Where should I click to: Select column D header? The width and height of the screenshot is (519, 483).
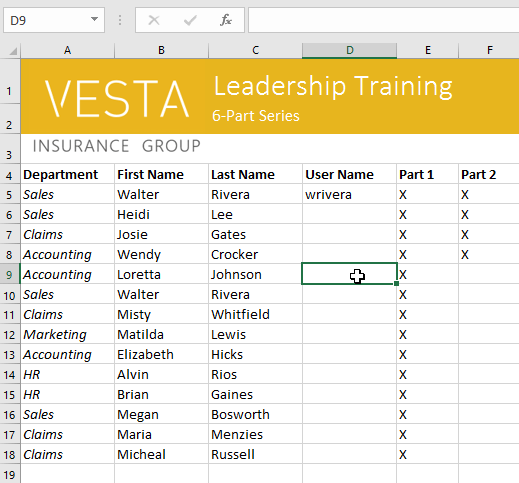pos(349,50)
